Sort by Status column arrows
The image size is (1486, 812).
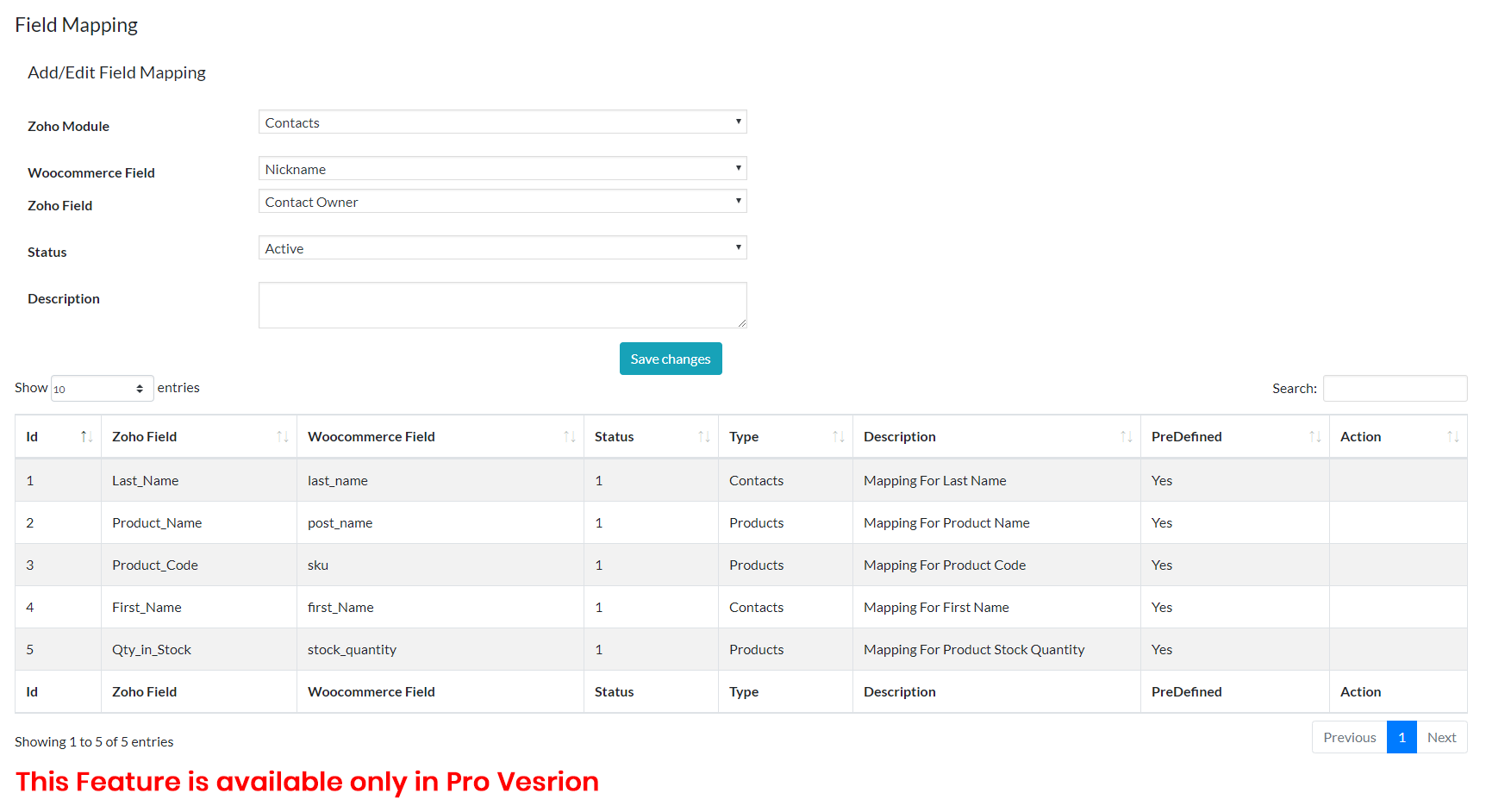(x=703, y=437)
